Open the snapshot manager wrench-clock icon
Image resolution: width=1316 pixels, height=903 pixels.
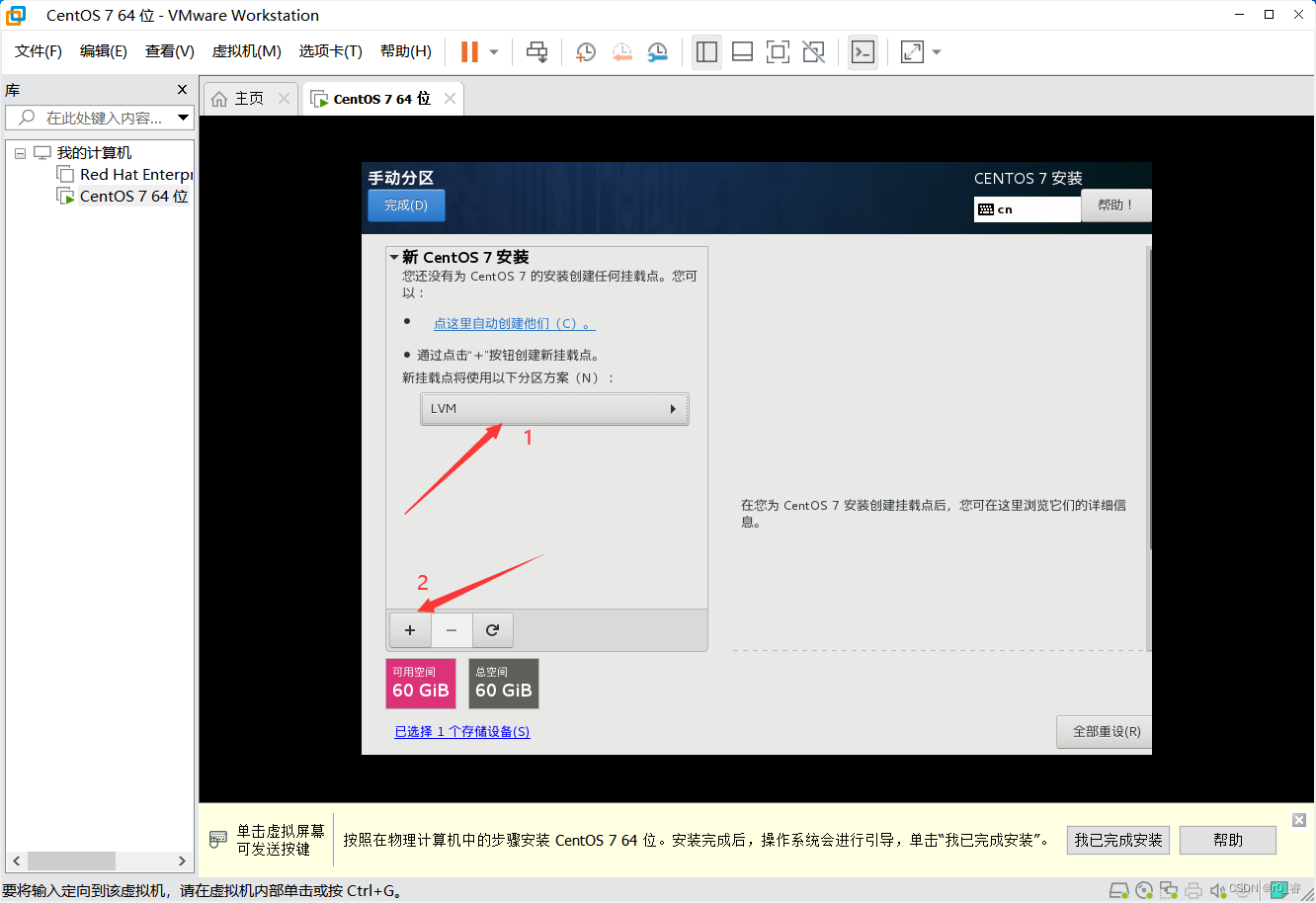[x=657, y=52]
